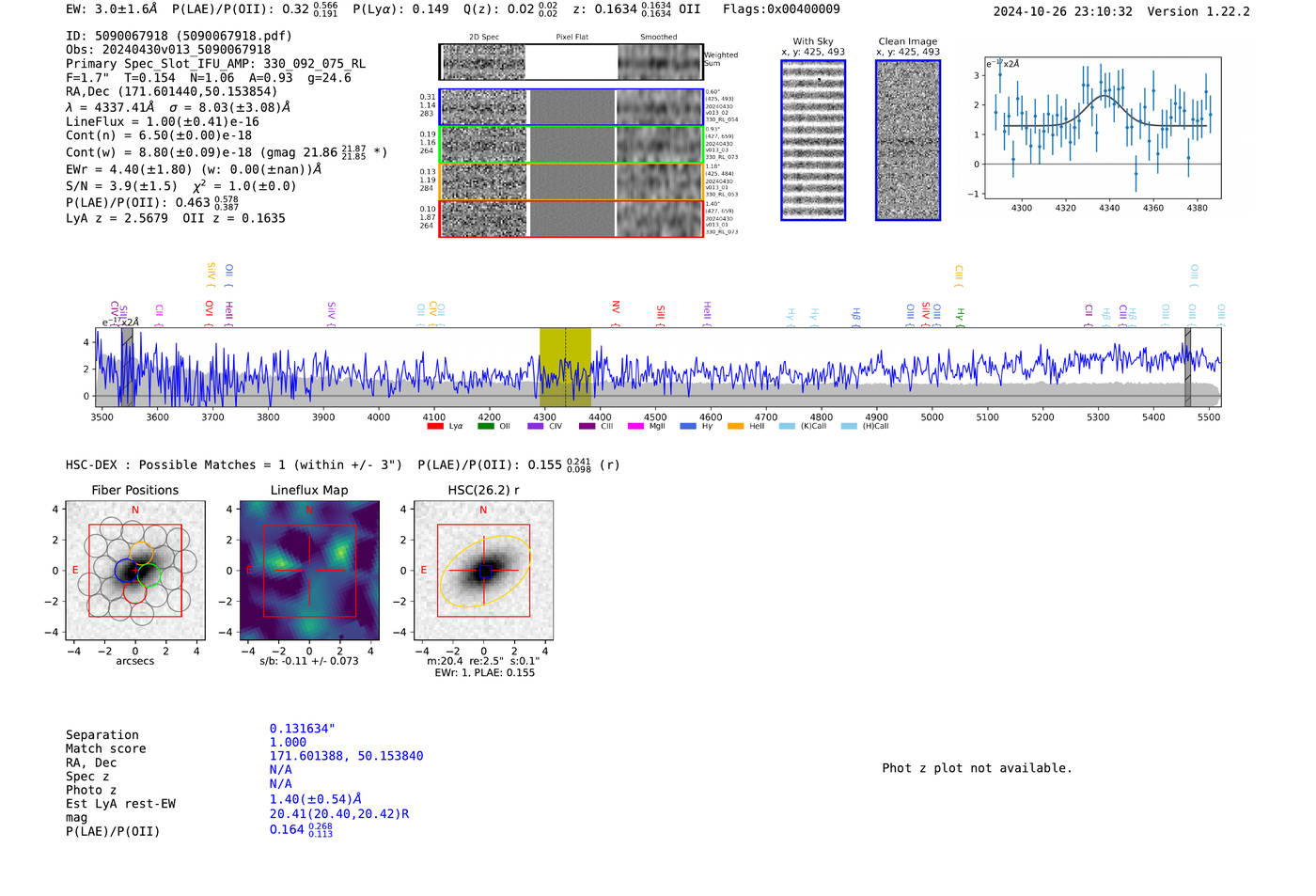Click the Weighted Sum 2D spectrum strip
1316x896 pixels.
tap(571, 62)
